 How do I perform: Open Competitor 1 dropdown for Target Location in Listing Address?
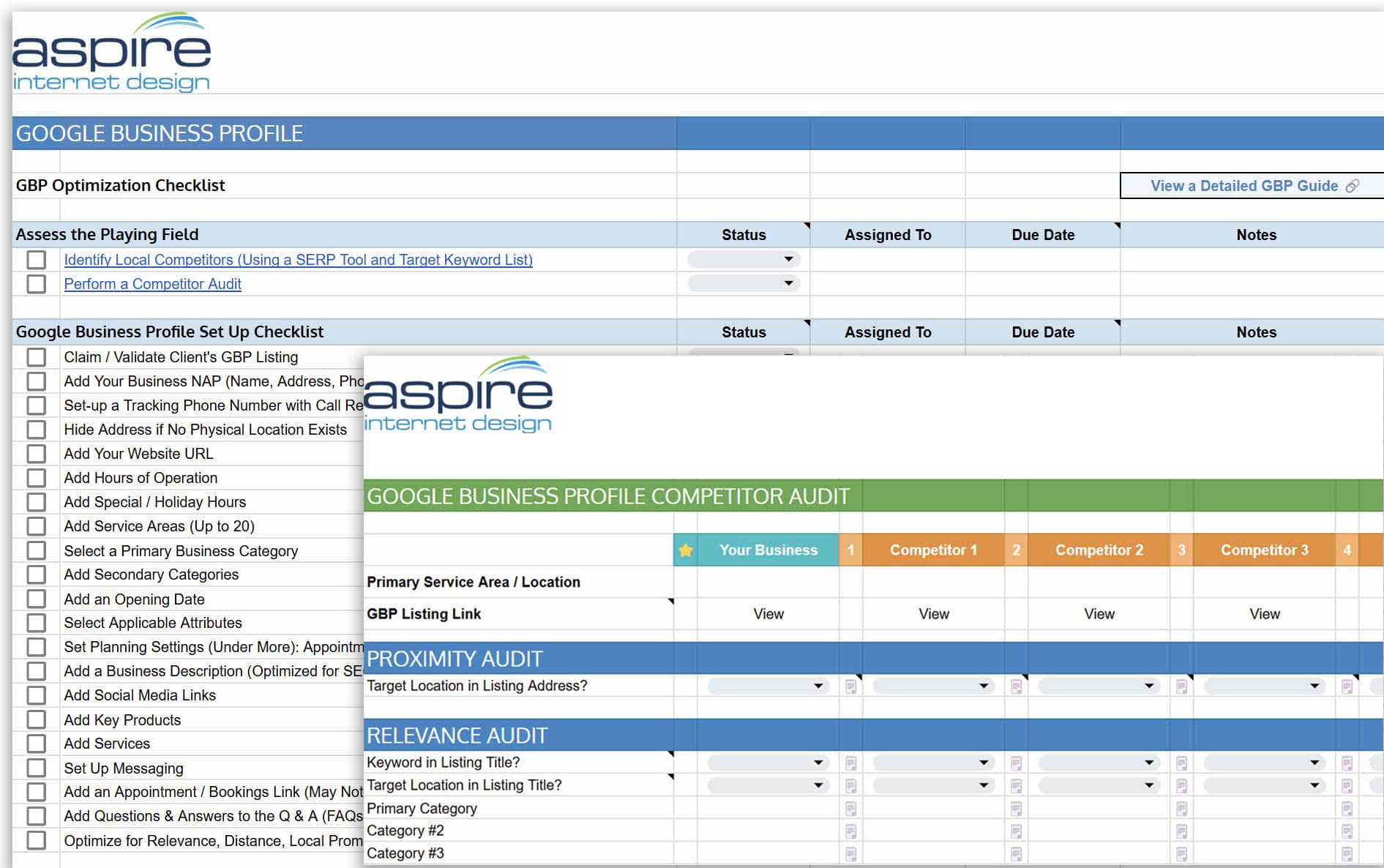coord(933,686)
